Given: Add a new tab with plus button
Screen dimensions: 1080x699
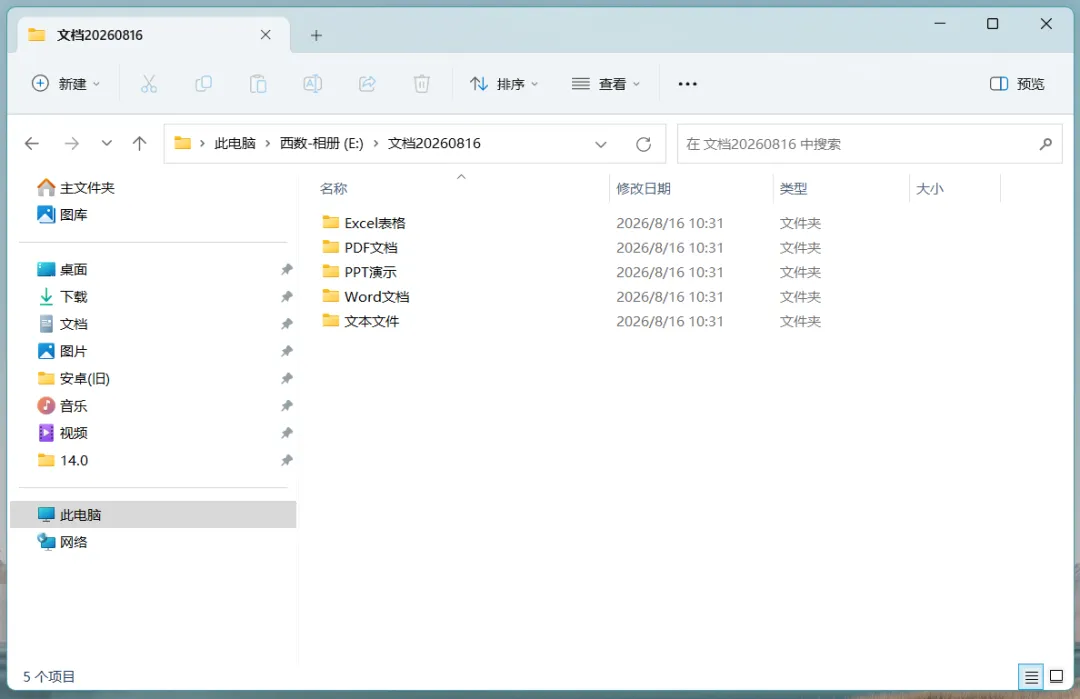Looking at the screenshot, I should (x=316, y=35).
